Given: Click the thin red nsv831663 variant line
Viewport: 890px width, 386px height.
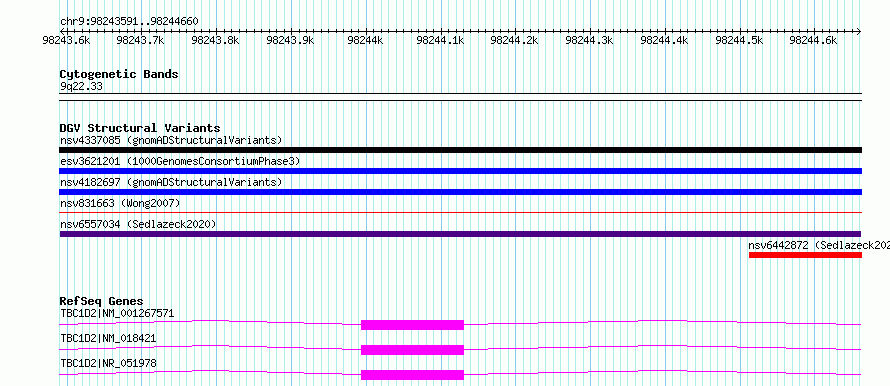Looking at the screenshot, I should [460, 213].
